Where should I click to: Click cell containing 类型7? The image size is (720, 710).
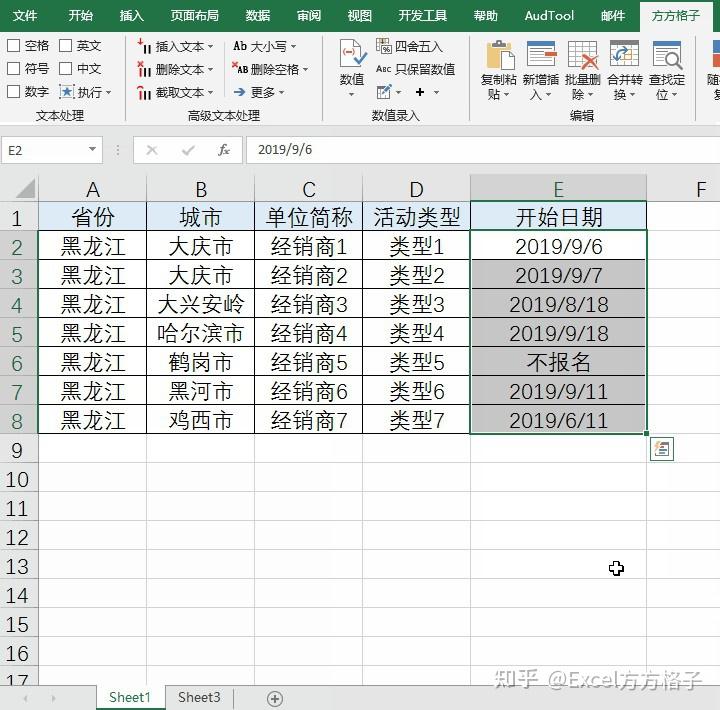pyautogui.click(x=416, y=420)
